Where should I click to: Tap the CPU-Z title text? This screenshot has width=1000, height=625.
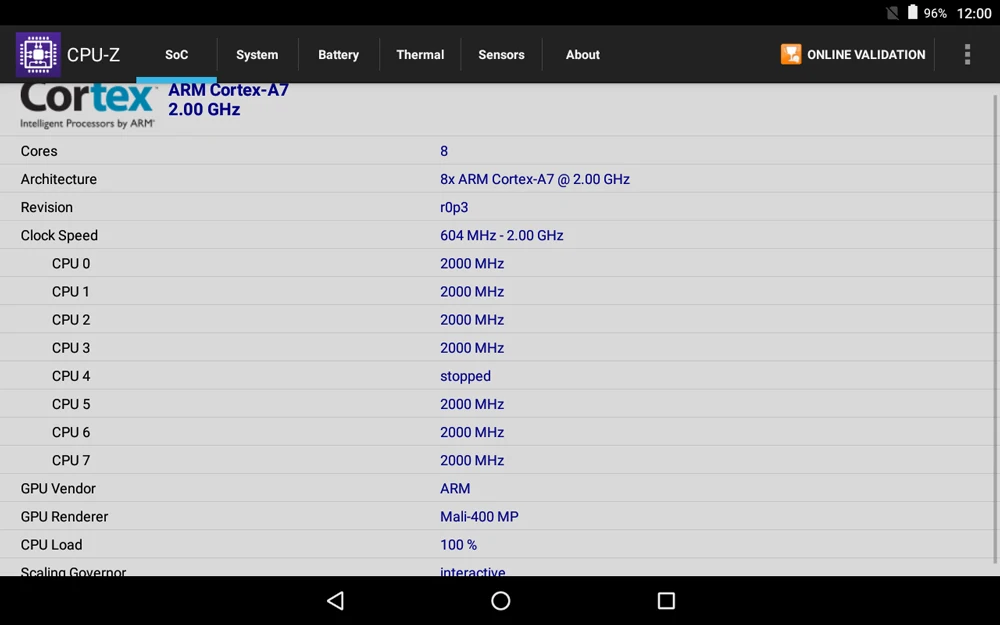pyautogui.click(x=93, y=55)
